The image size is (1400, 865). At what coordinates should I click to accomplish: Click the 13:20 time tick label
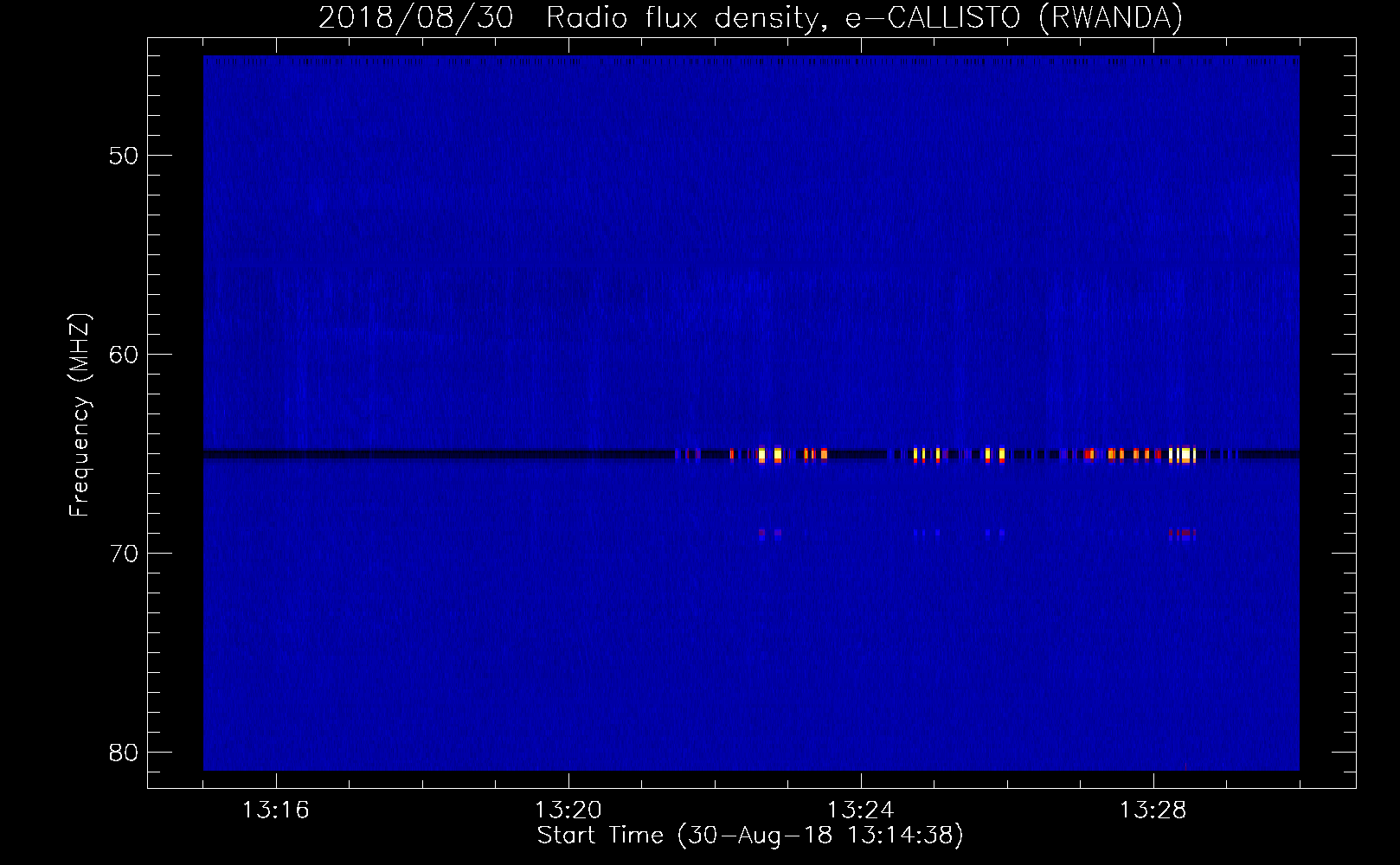[568, 810]
